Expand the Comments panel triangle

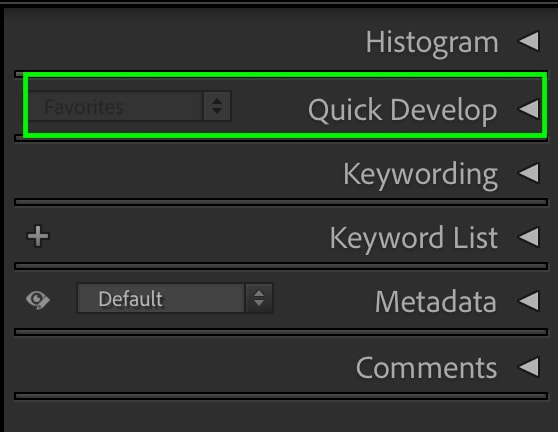(x=529, y=367)
